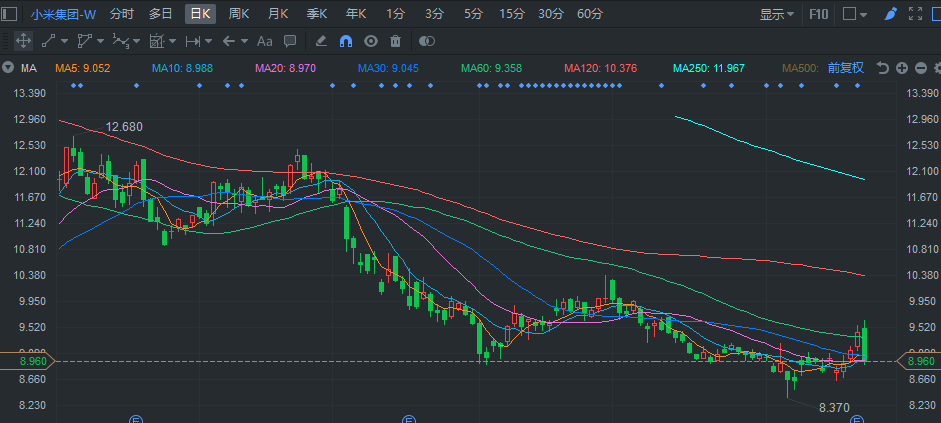
Task: Click the MA60: 9.358 legend value
Action: coord(492,68)
